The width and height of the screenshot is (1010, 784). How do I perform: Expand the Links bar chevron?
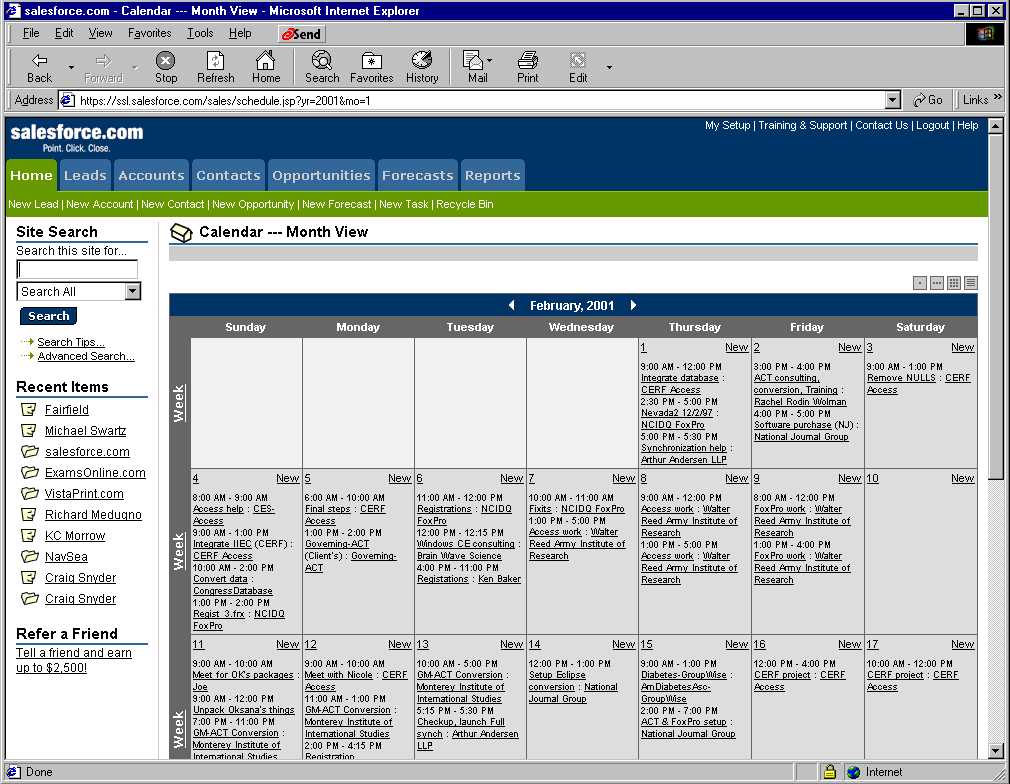(998, 97)
